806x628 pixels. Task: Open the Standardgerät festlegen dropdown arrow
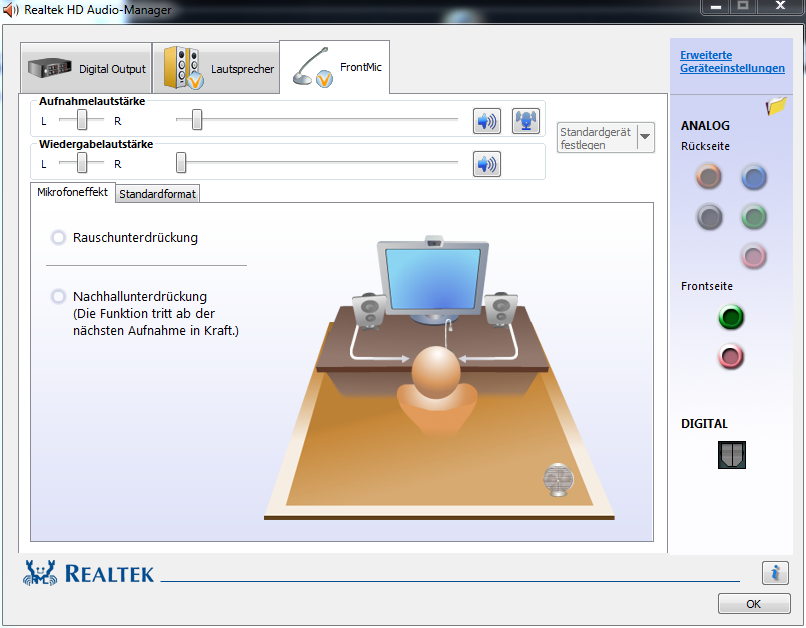click(646, 137)
